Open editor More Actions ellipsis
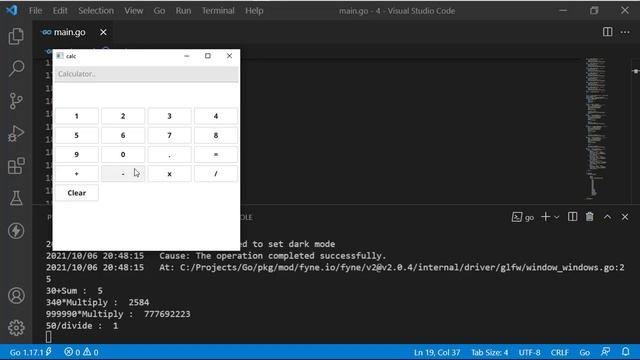The width and height of the screenshot is (640, 360). (625, 32)
